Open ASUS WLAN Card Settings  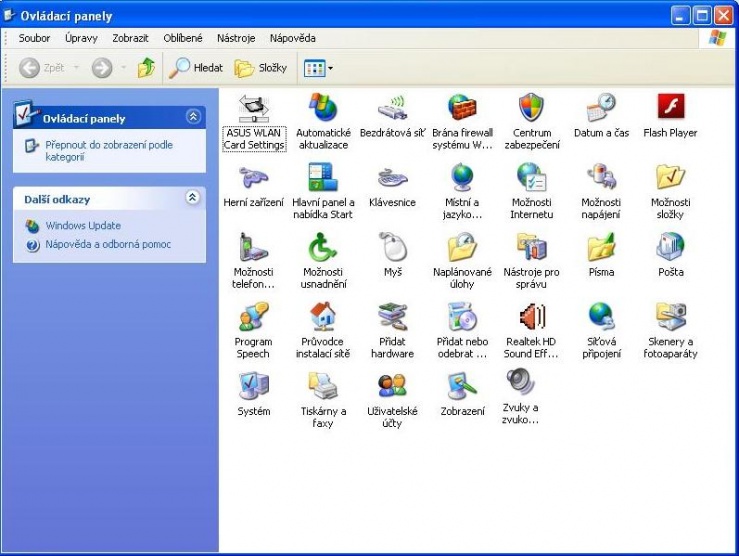[x=254, y=108]
